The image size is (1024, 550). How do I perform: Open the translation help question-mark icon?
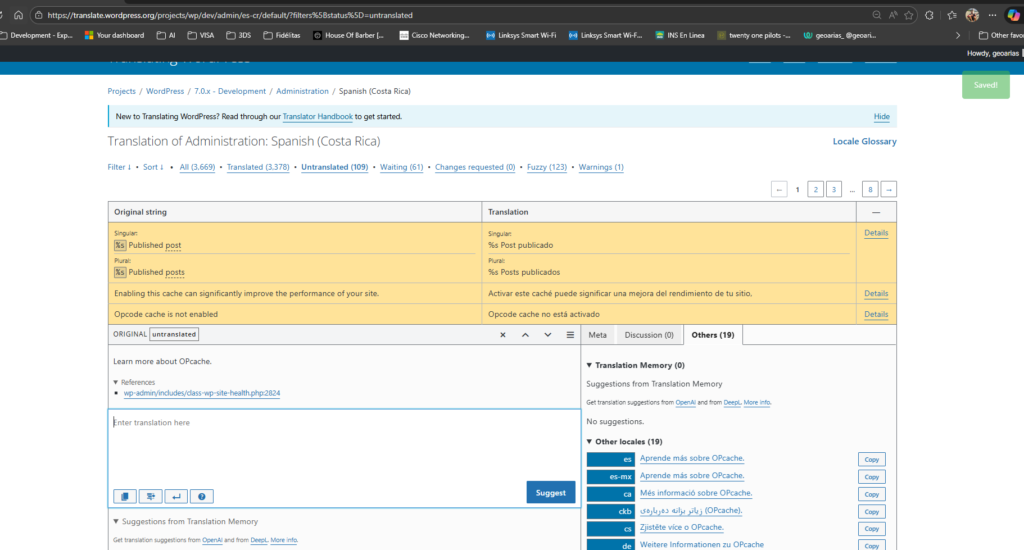pyautogui.click(x=201, y=496)
